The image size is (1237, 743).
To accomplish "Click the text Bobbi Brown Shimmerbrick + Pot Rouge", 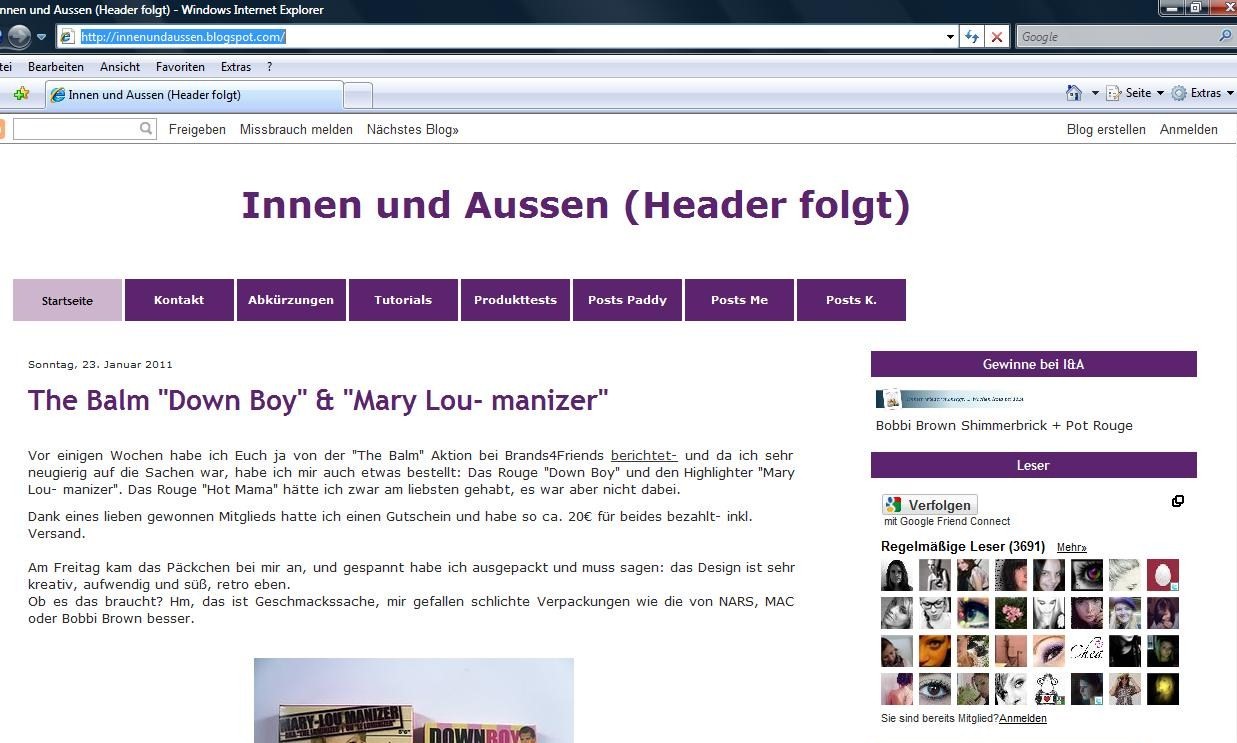I will [x=1004, y=425].
